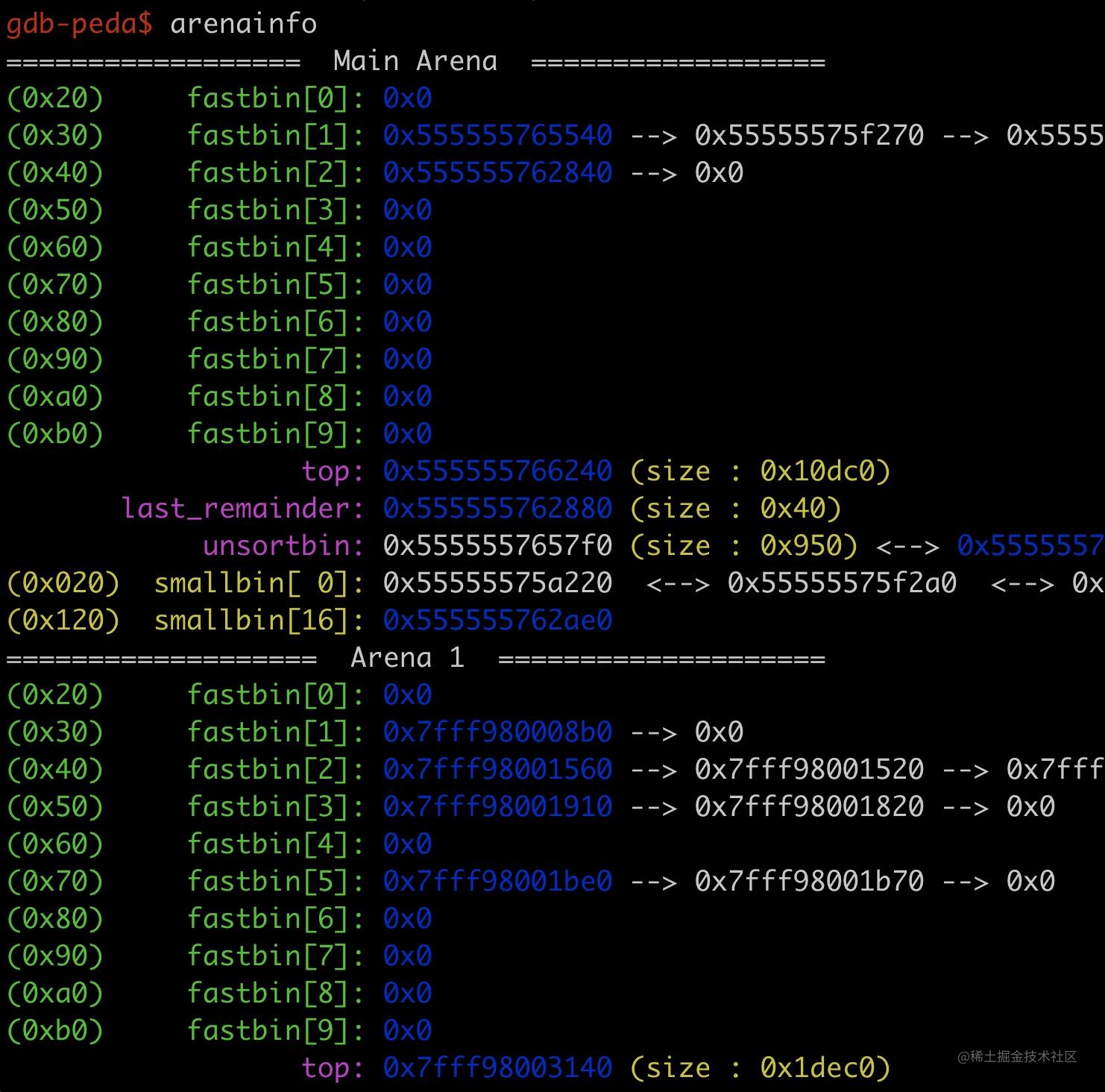Click the gdb-peda$ prompt
1105x1092 pixels.
pos(79,24)
